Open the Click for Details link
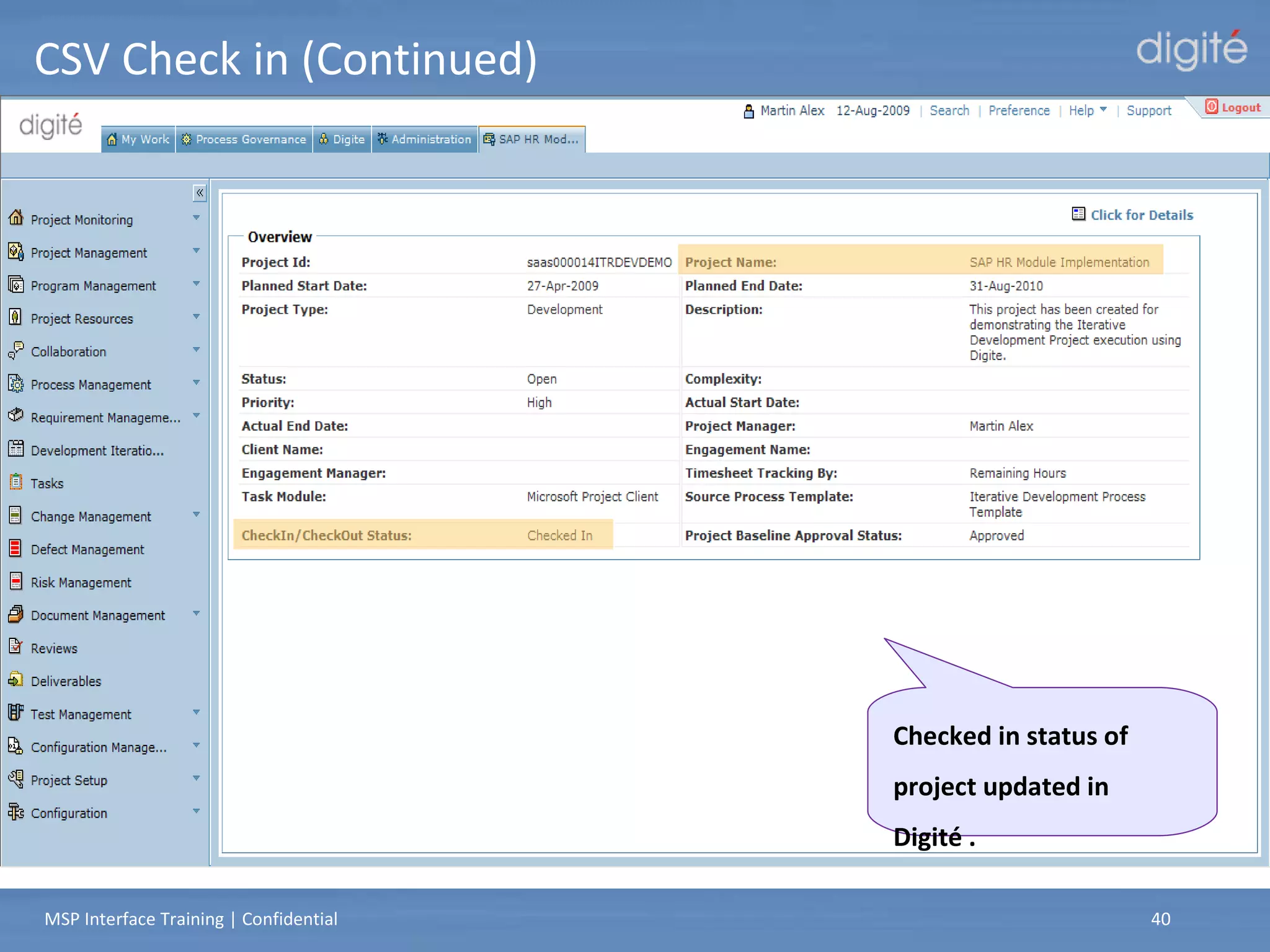 pos(1142,215)
